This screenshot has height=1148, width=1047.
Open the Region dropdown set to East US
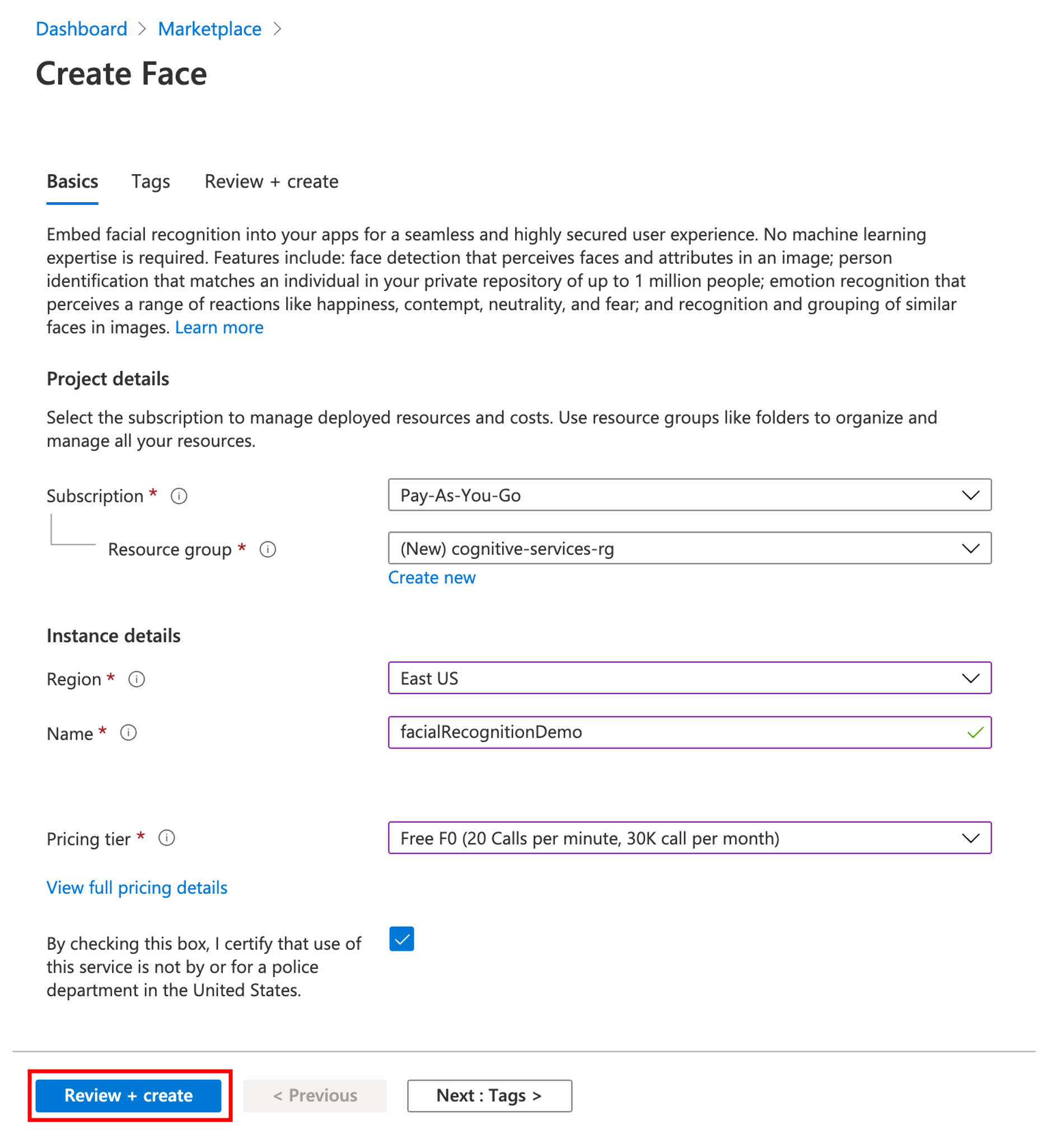pos(689,678)
